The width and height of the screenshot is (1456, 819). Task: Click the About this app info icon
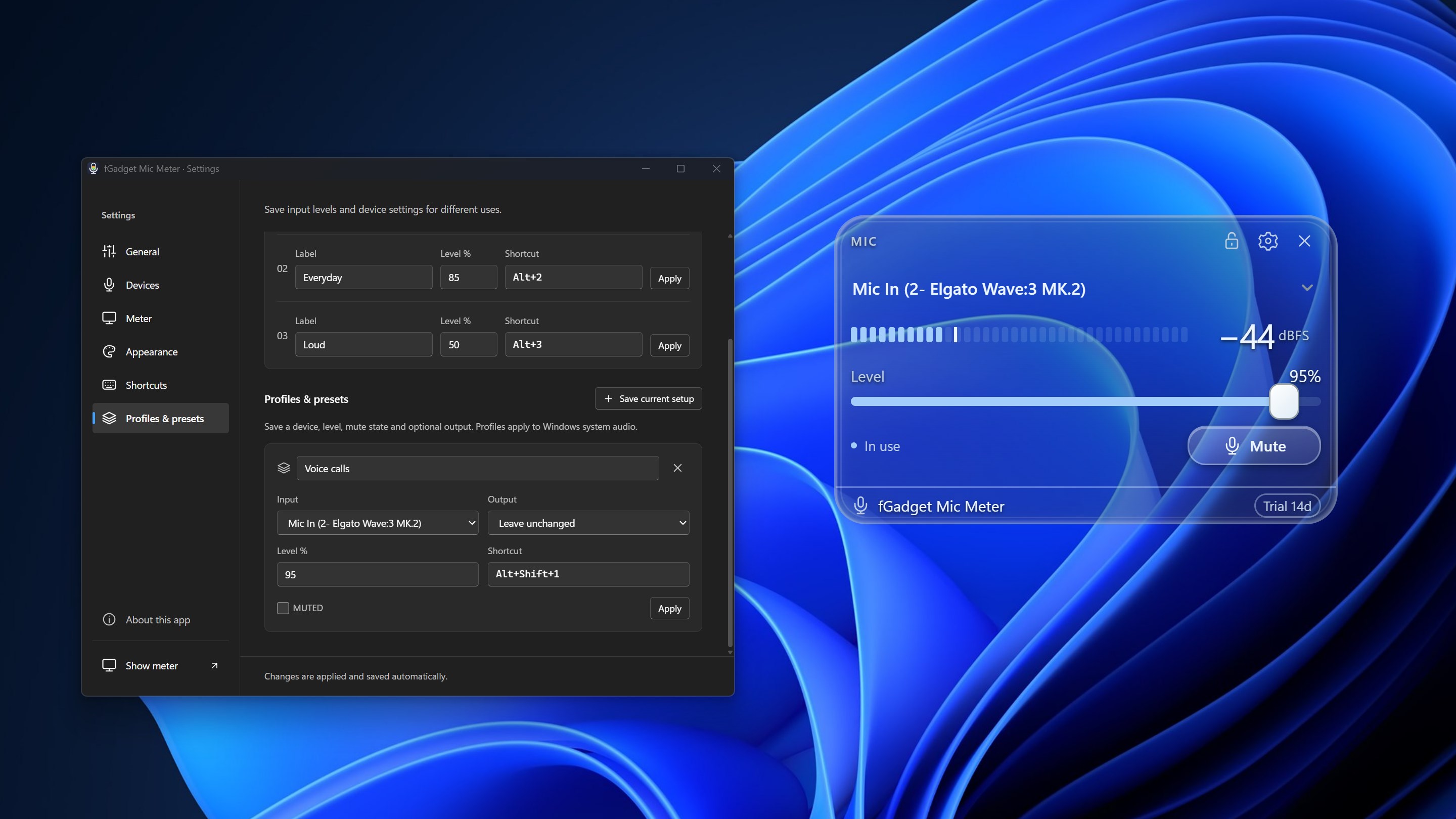[x=109, y=619]
